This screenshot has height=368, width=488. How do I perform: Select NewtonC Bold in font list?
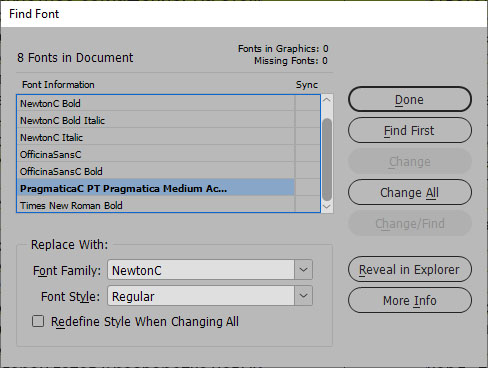(156, 103)
